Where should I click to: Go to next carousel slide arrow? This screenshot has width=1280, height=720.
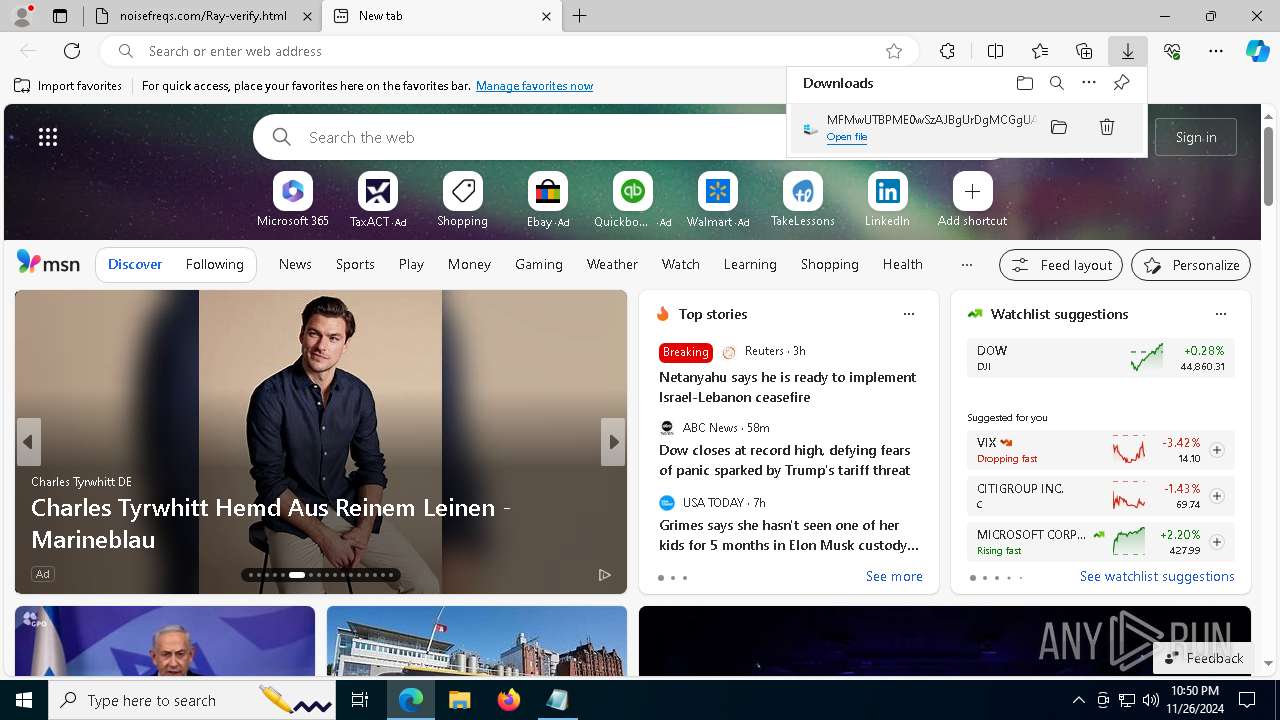point(613,442)
